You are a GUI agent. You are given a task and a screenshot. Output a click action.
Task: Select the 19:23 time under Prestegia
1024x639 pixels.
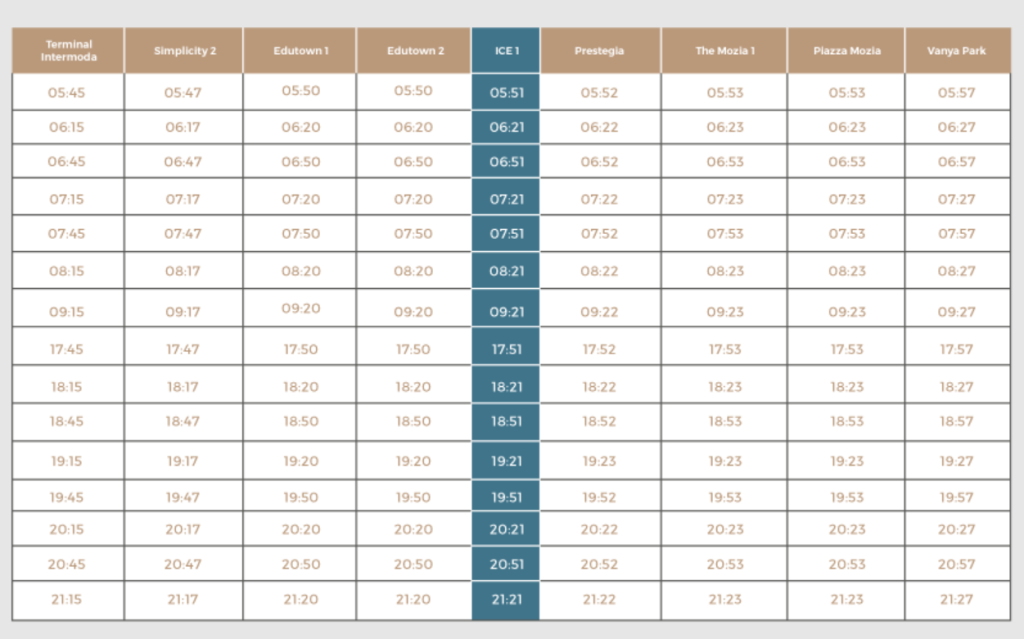[599, 461]
